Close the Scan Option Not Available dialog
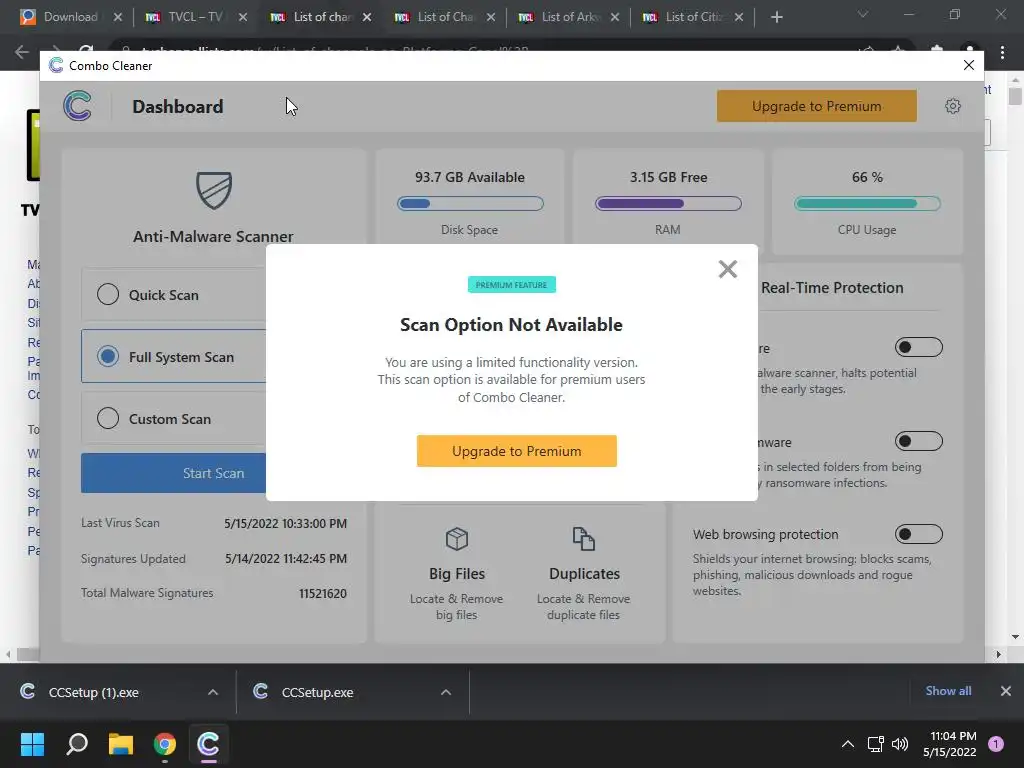 728,269
